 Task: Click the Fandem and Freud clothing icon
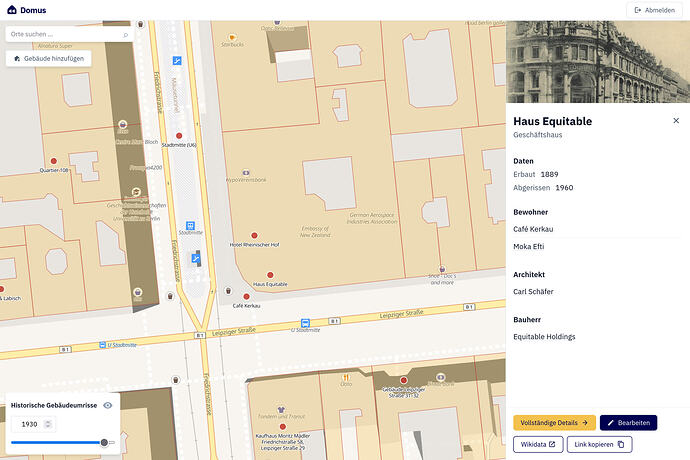tap(281, 409)
